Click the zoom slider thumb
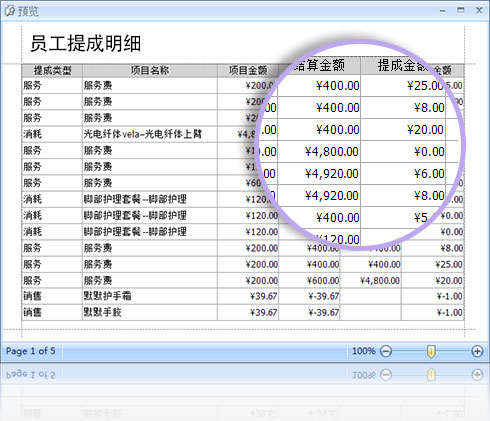This screenshot has width=490, height=421. coord(431,351)
